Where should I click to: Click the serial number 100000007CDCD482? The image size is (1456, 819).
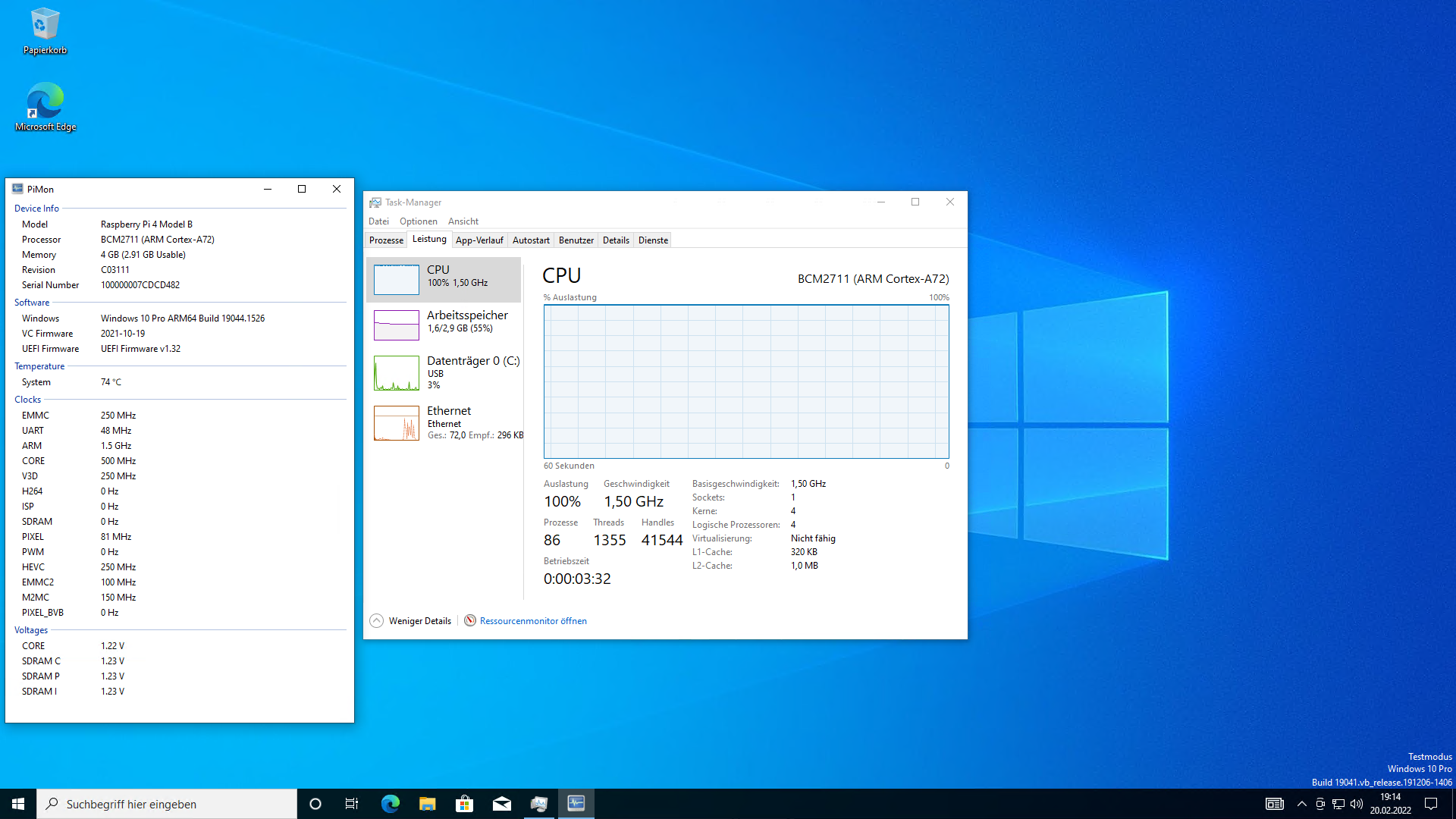click(140, 285)
